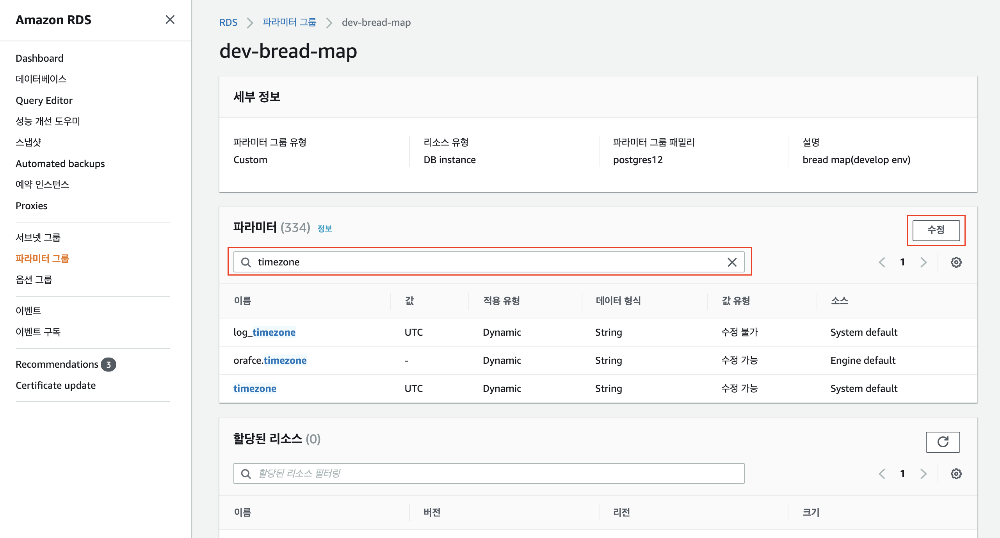The height and width of the screenshot is (538, 1000).
Task: Open 이벤트 in sidebar
Action: coord(28,310)
